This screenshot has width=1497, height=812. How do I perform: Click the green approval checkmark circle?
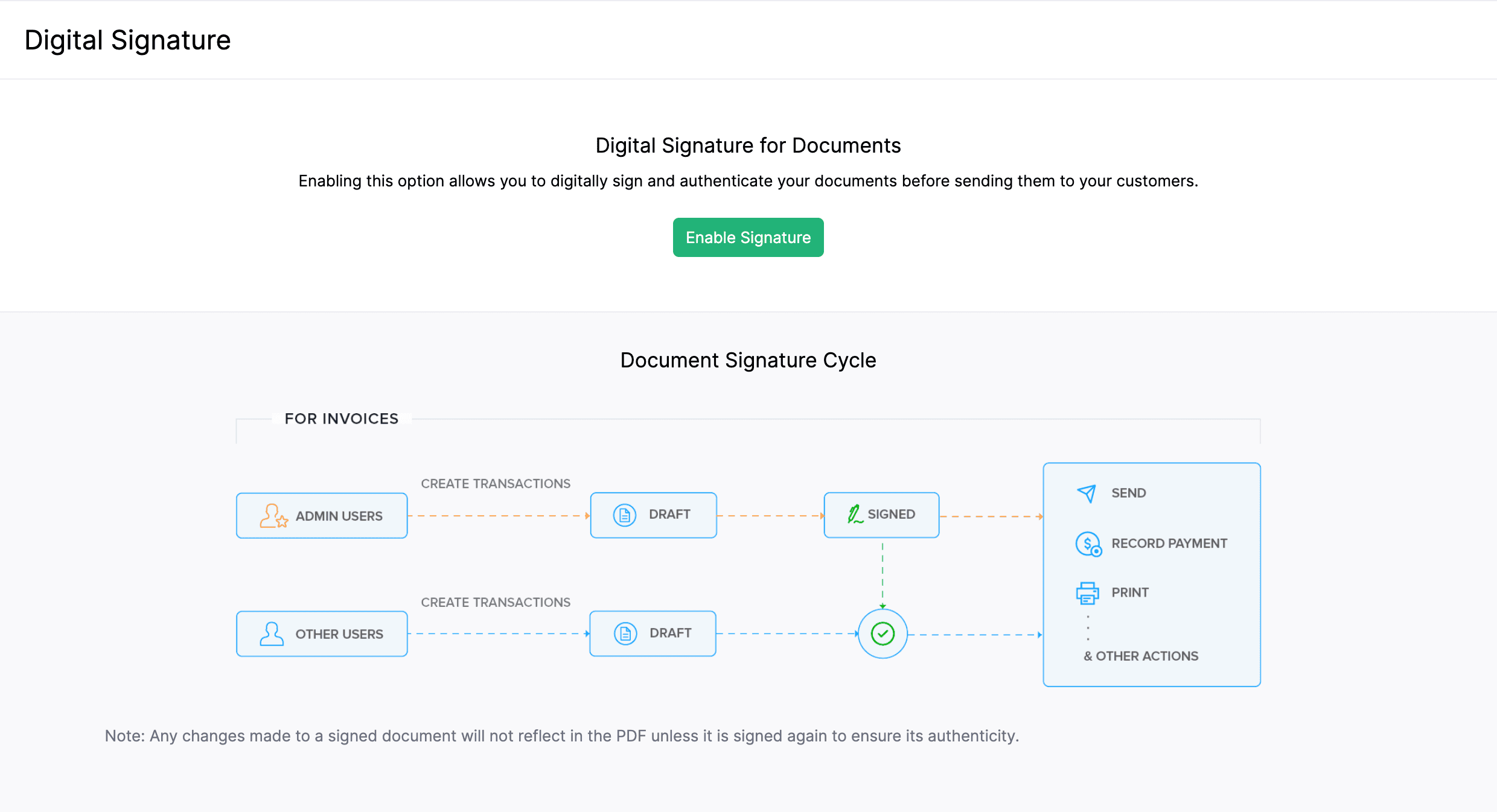click(x=883, y=633)
